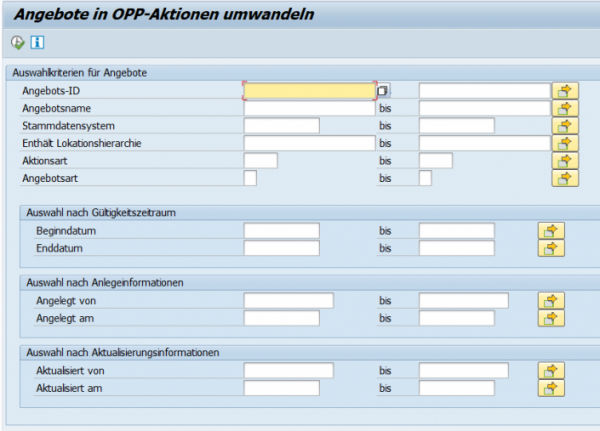Image resolution: width=600 pixels, height=431 pixels.
Task: Focus the Angebots-ID from field
Action: (x=310, y=91)
